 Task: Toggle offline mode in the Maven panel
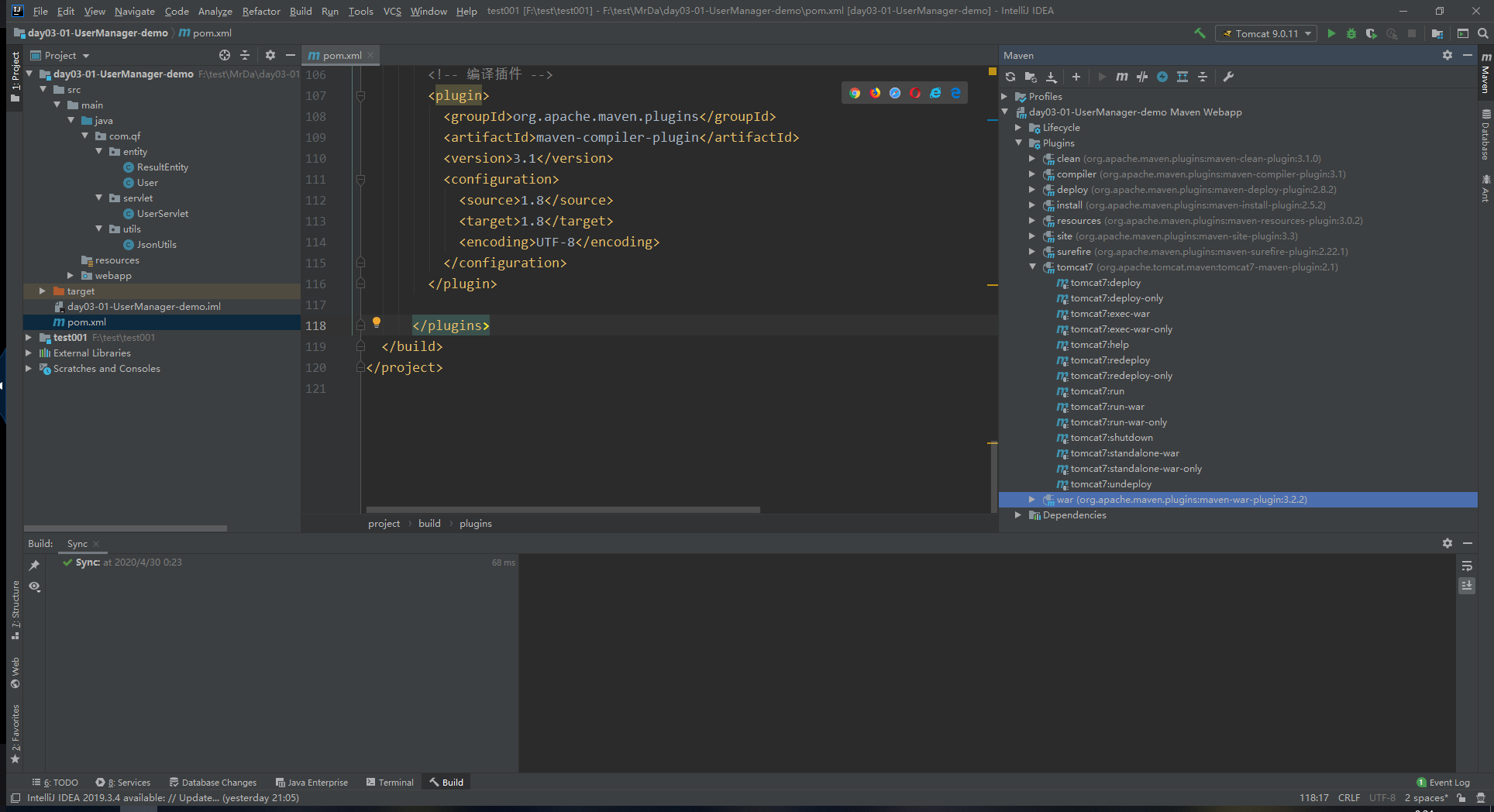(1162, 77)
